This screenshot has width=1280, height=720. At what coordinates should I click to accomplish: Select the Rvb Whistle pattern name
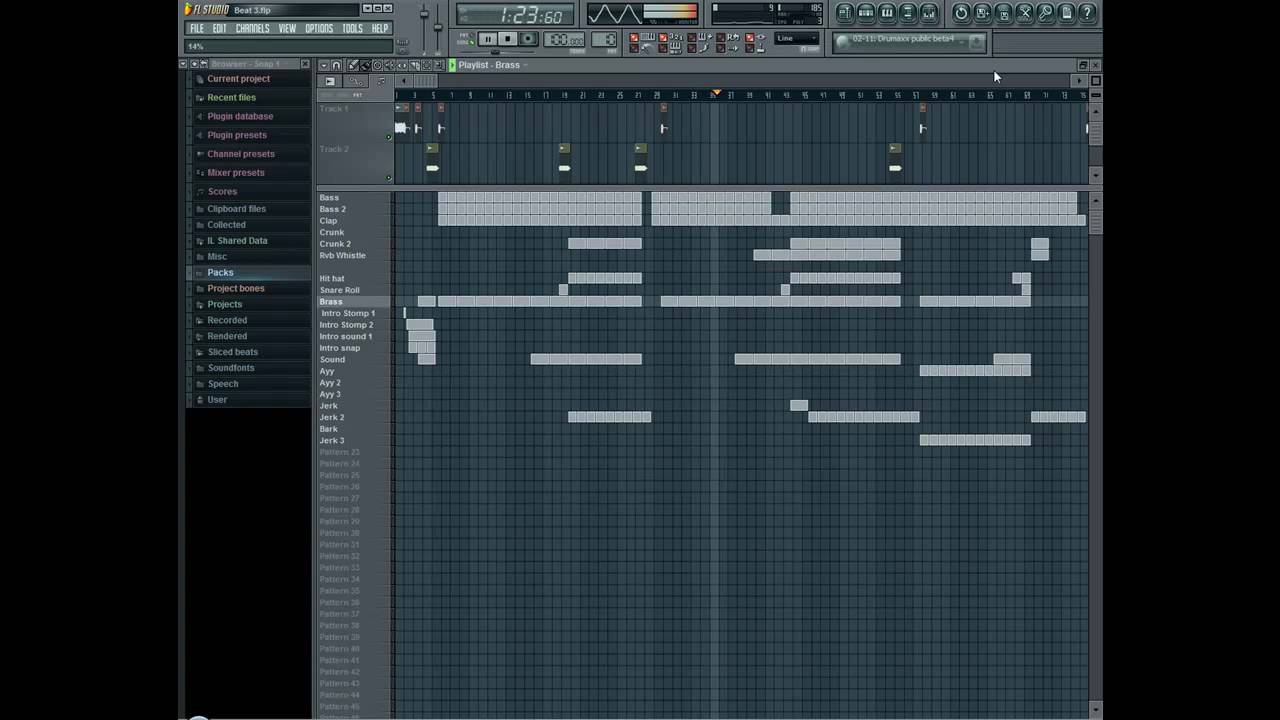click(x=342, y=256)
